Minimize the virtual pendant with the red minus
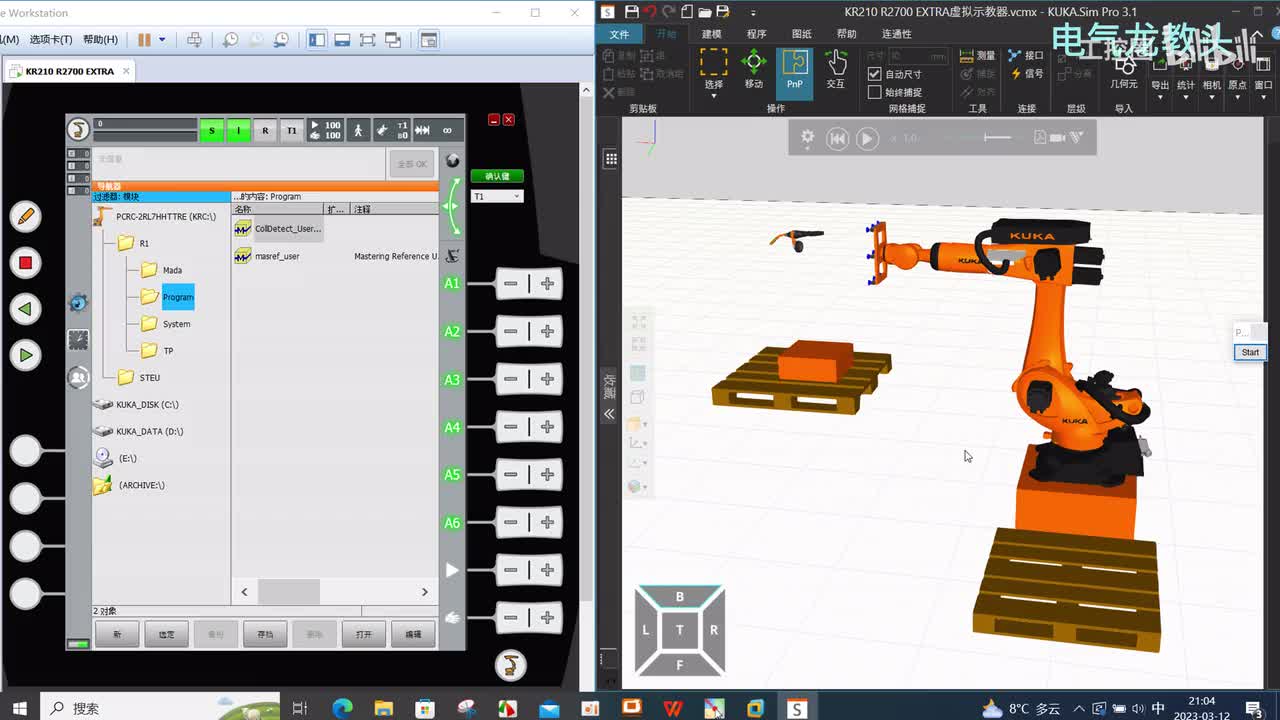This screenshot has width=1280, height=720. click(494, 120)
